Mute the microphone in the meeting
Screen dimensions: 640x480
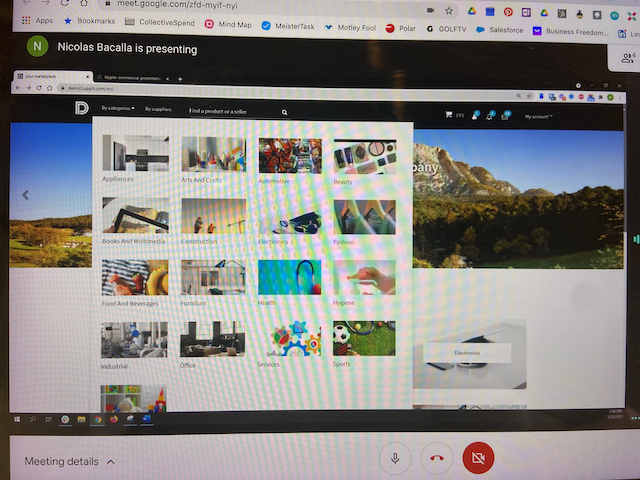pos(396,458)
